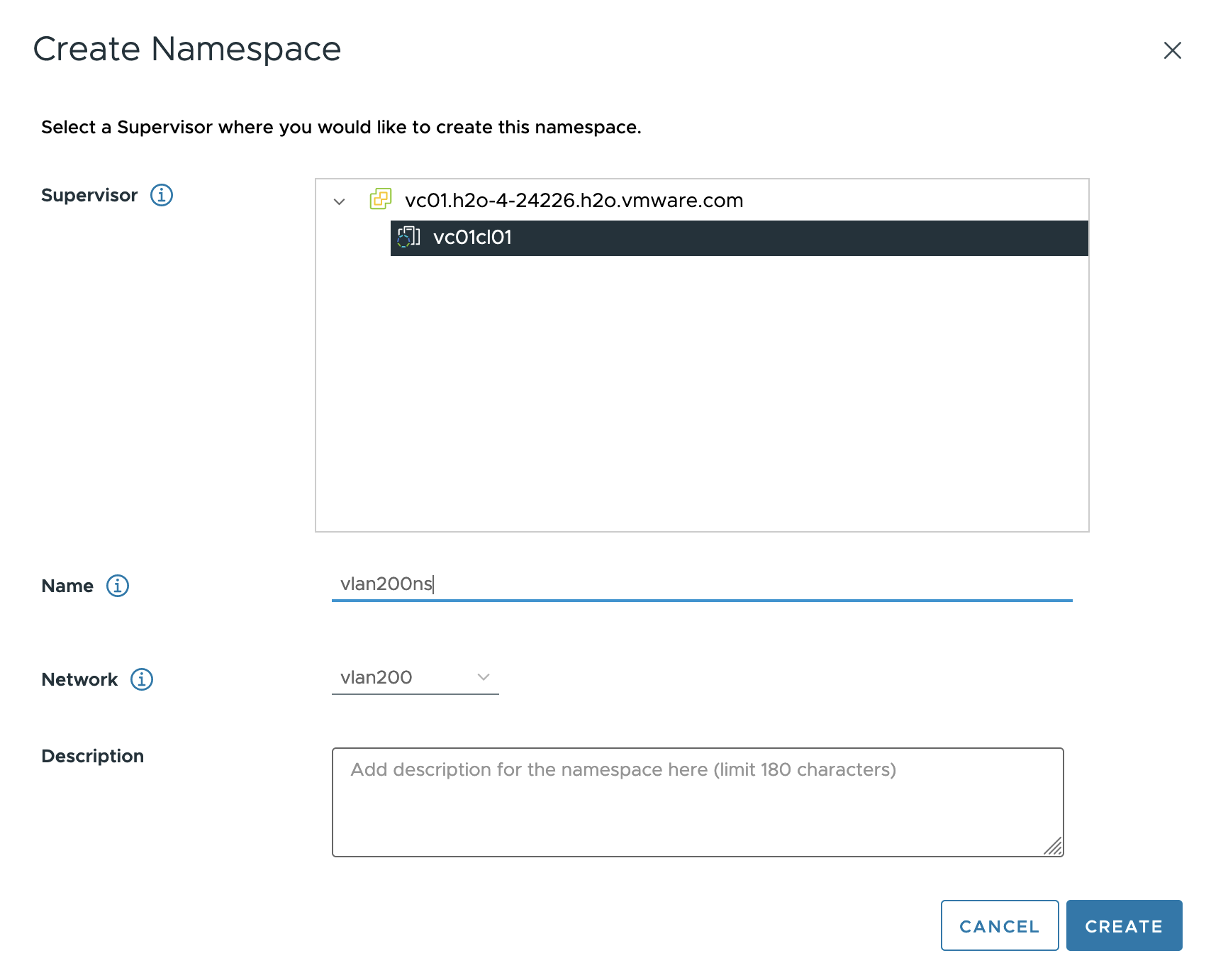Click the Network info icon
The image size is (1211, 980).
tap(142, 679)
